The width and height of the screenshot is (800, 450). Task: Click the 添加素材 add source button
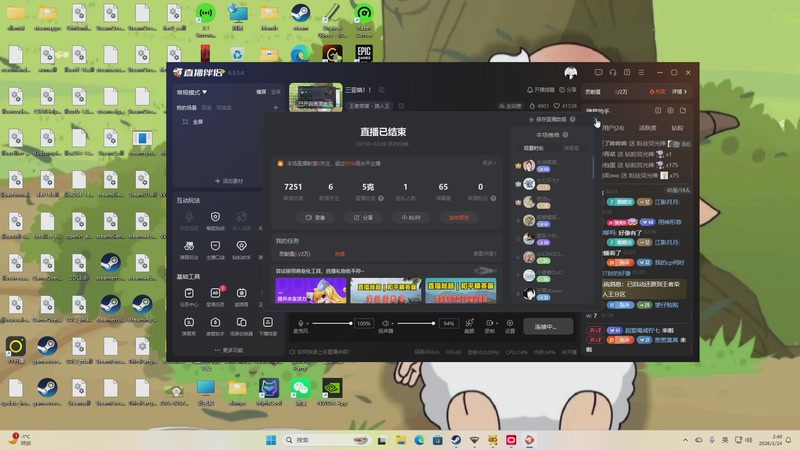tap(229, 181)
